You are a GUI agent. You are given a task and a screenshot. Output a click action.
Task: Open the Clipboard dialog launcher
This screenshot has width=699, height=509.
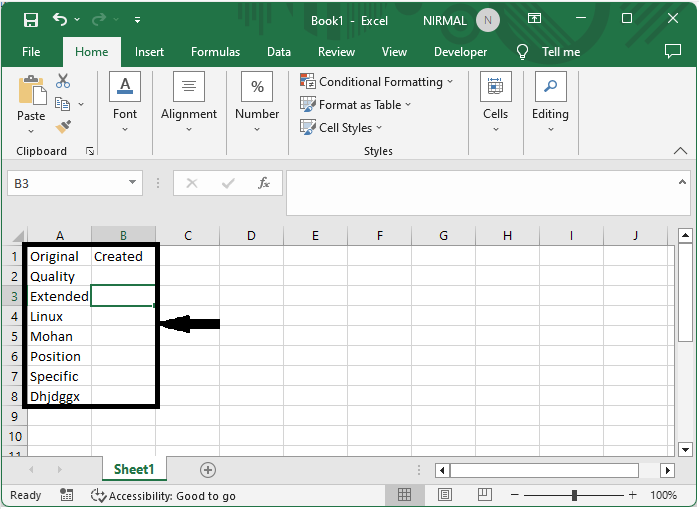click(90, 152)
